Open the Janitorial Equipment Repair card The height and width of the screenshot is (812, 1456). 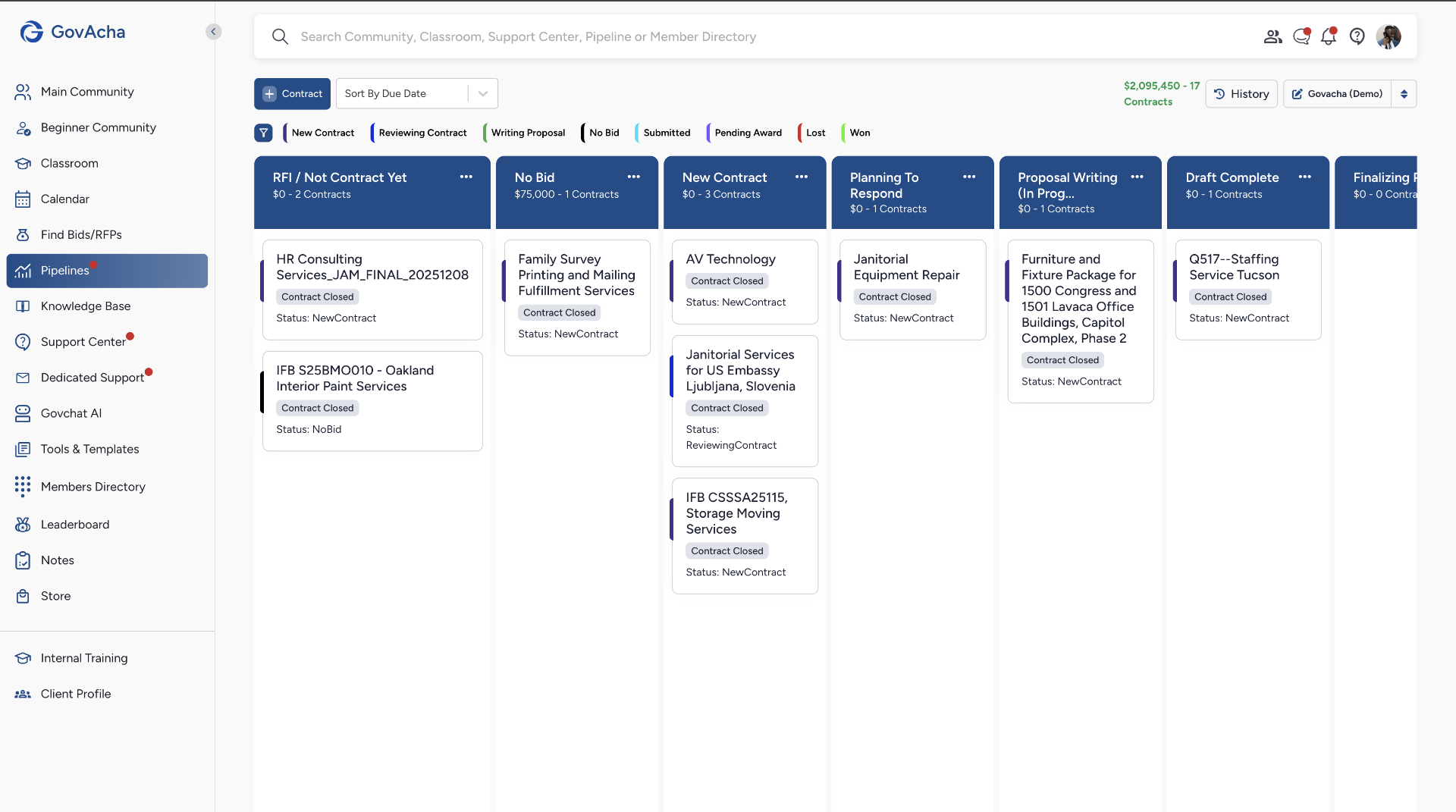click(913, 290)
